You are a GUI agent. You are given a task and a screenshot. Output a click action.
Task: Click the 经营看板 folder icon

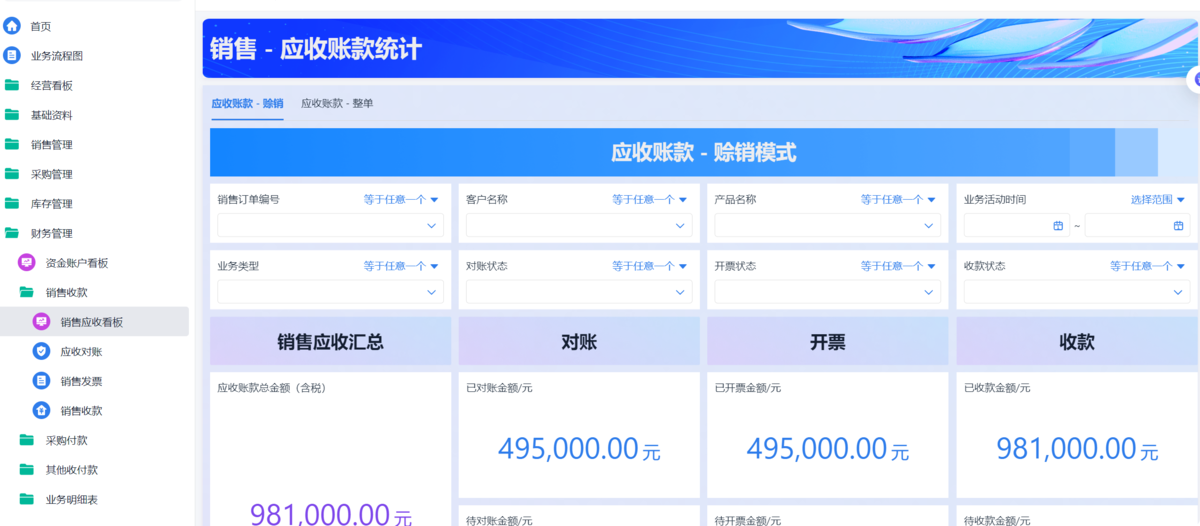(12, 85)
